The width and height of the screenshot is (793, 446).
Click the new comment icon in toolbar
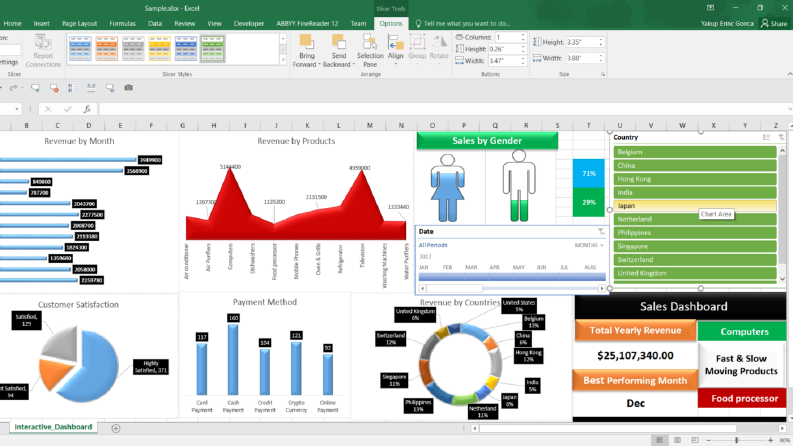[35, 88]
